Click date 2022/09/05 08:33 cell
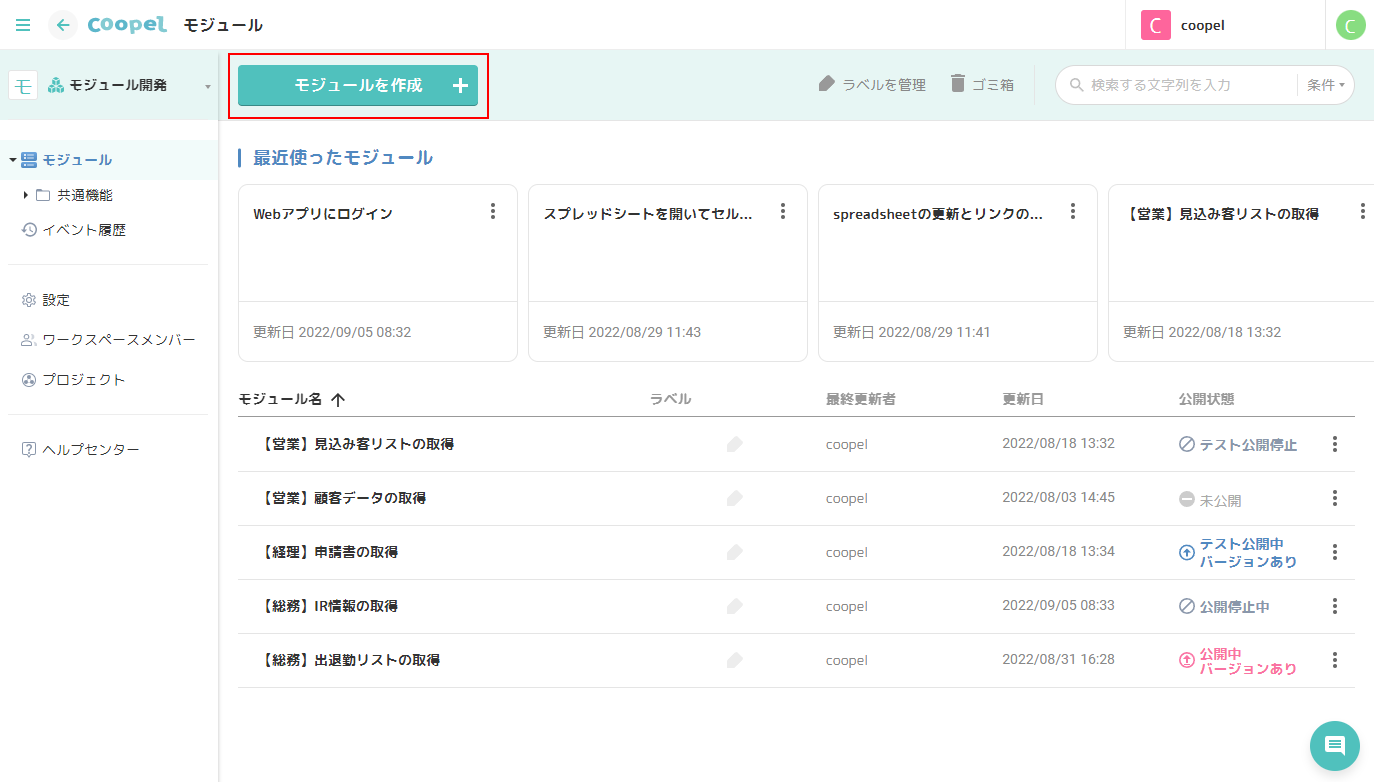The height and width of the screenshot is (782, 1374). click(1058, 606)
